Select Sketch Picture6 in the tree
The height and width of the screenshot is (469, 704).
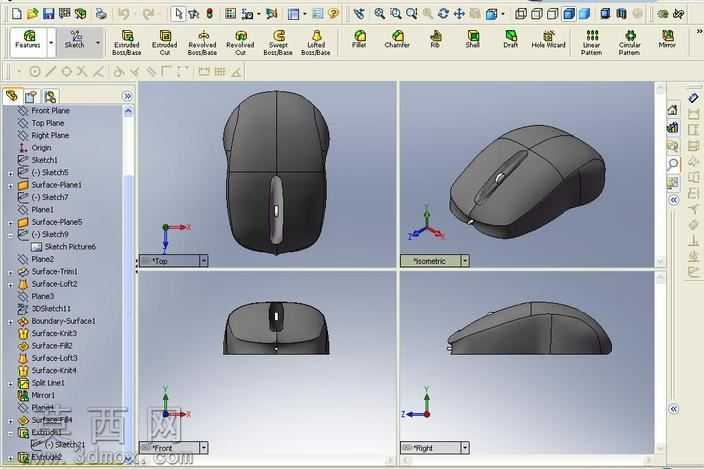tap(70, 247)
